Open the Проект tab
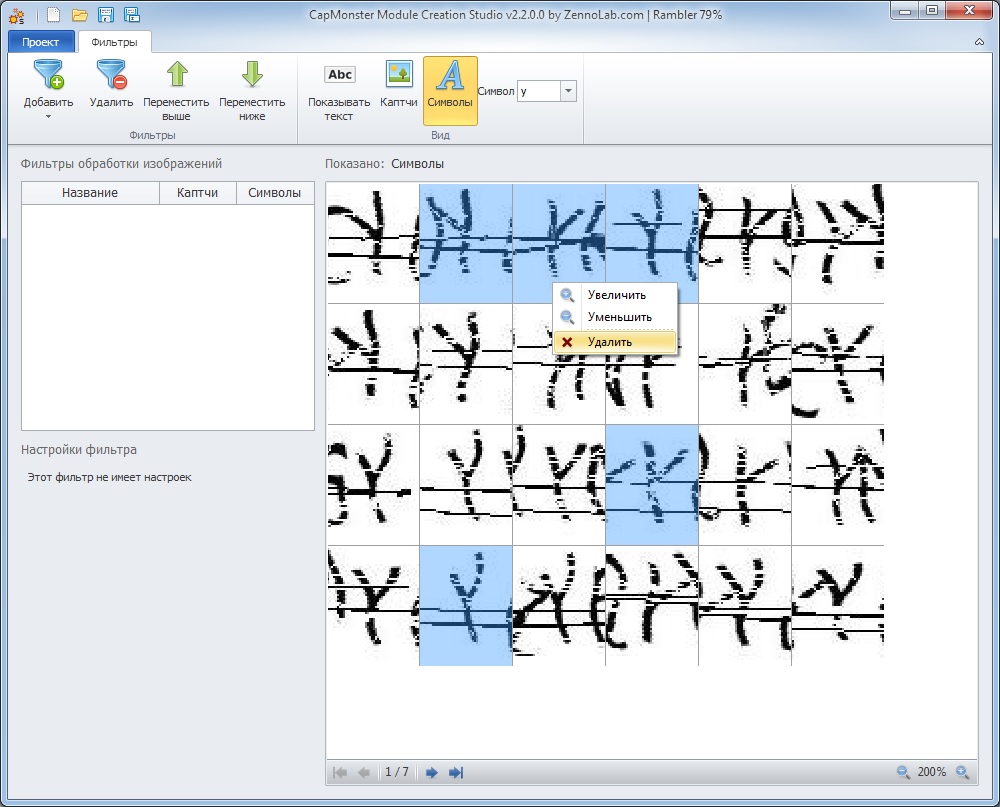 click(41, 42)
